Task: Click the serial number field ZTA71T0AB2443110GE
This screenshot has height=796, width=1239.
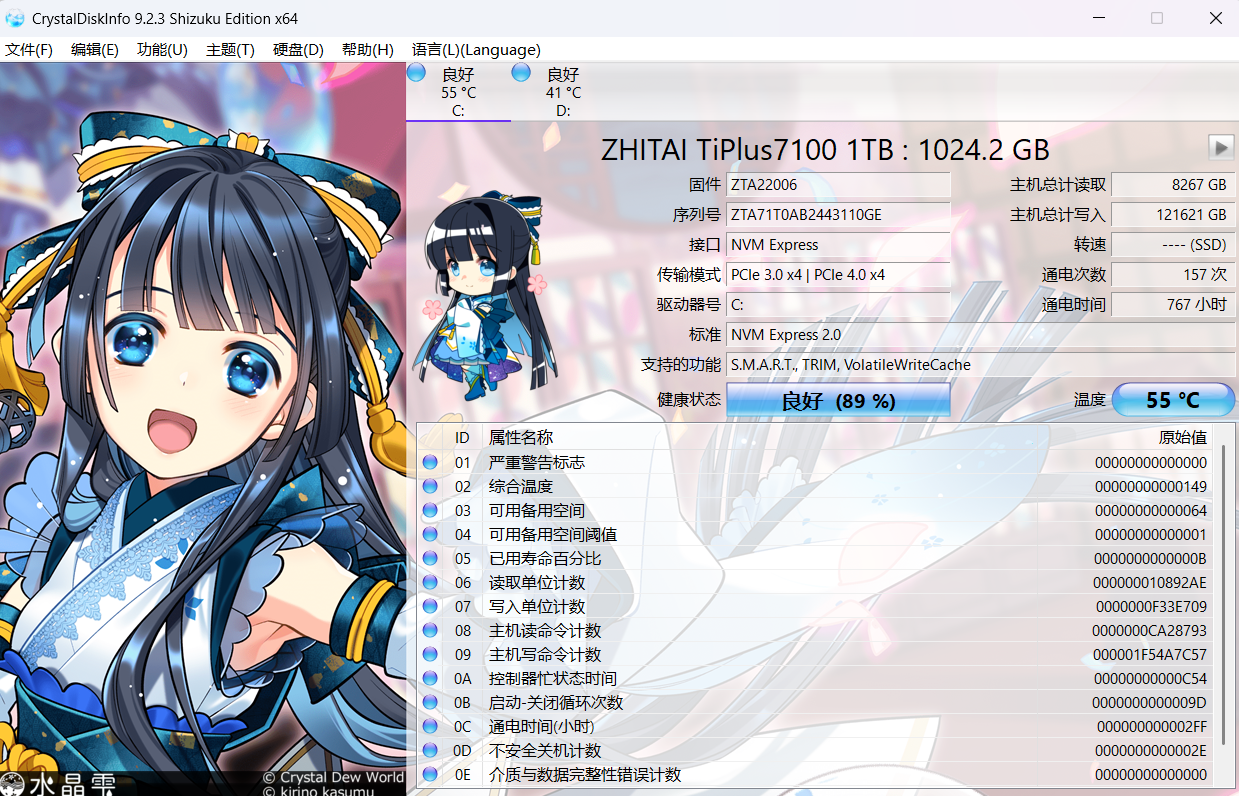Action: pos(838,215)
